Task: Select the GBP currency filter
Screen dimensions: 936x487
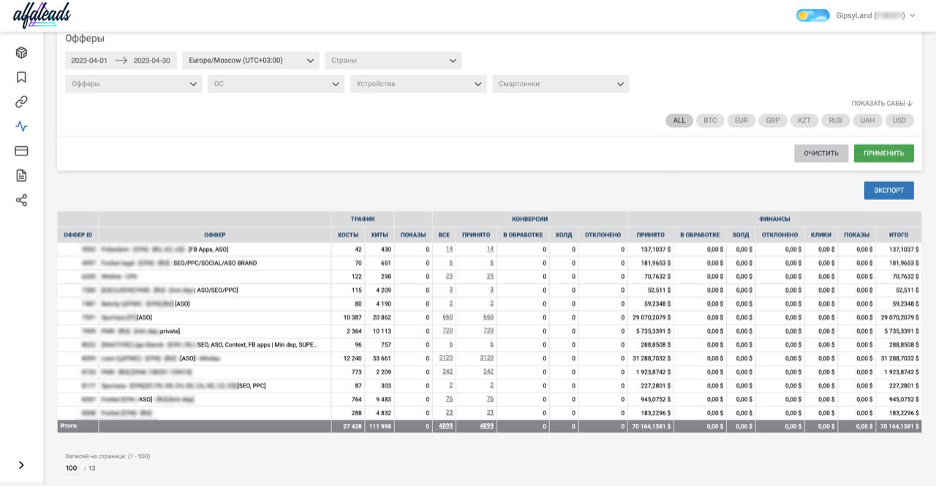Action: [x=772, y=121]
